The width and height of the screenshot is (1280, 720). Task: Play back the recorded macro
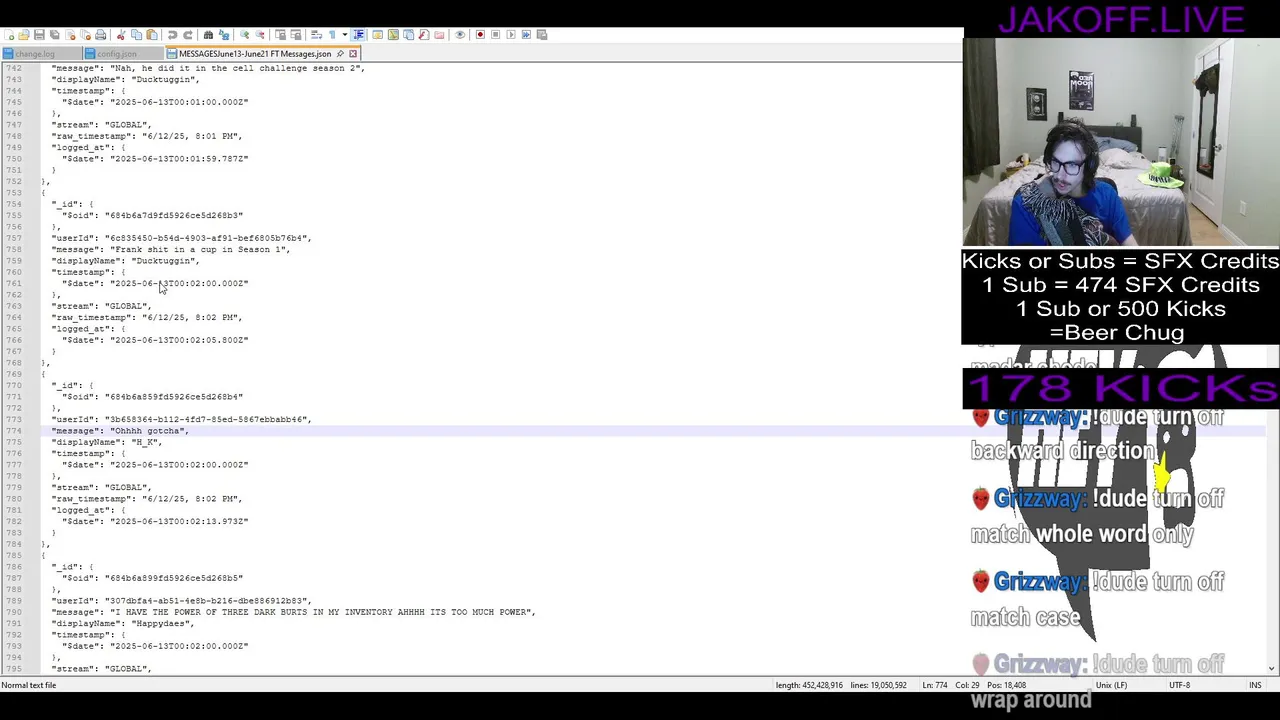510,34
